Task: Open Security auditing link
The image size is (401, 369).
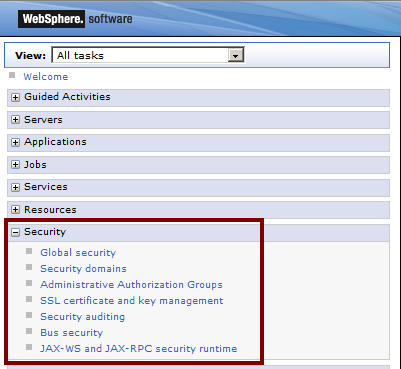Action: click(x=82, y=317)
